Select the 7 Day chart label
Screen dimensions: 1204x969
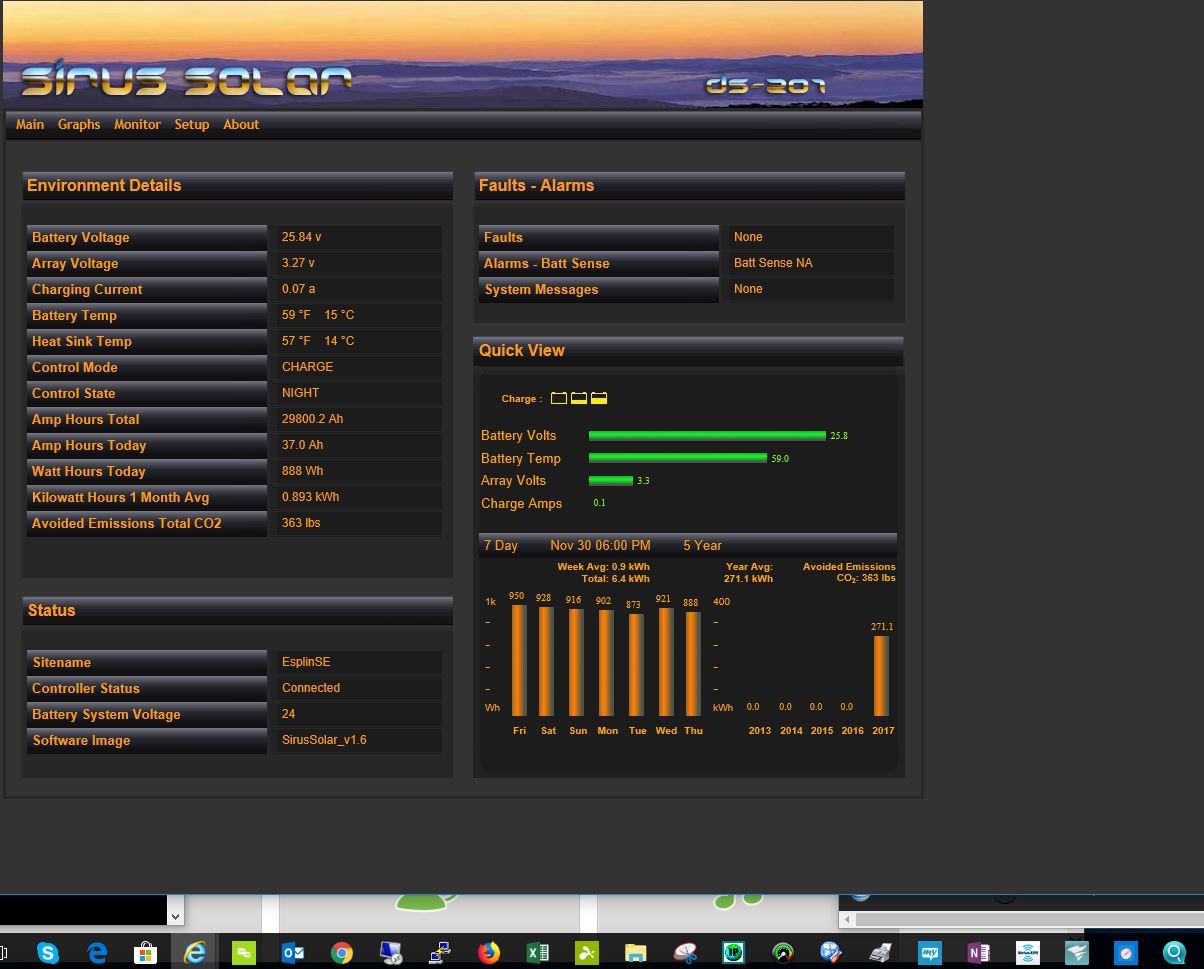pos(500,546)
